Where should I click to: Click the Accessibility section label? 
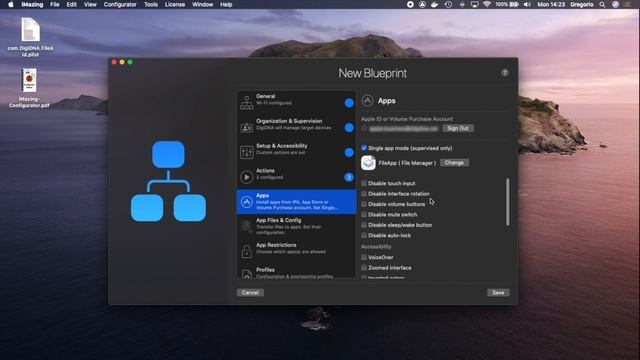376,247
